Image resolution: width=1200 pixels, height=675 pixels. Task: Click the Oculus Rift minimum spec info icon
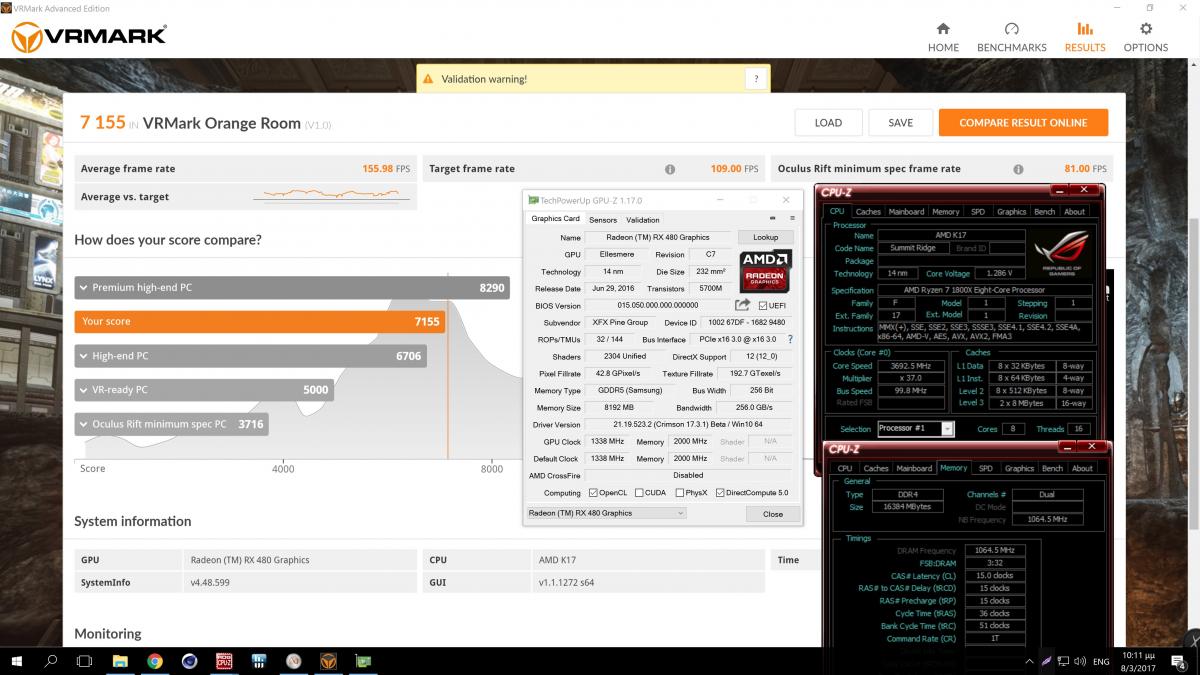point(1018,169)
